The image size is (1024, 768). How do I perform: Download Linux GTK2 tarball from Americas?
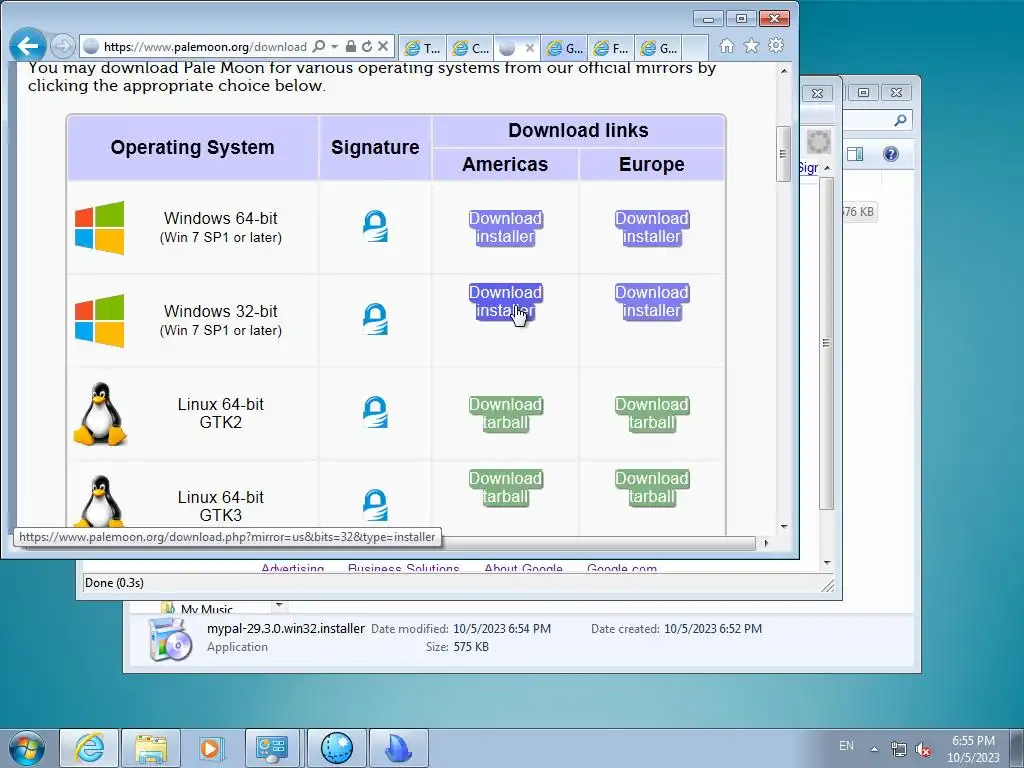point(505,413)
